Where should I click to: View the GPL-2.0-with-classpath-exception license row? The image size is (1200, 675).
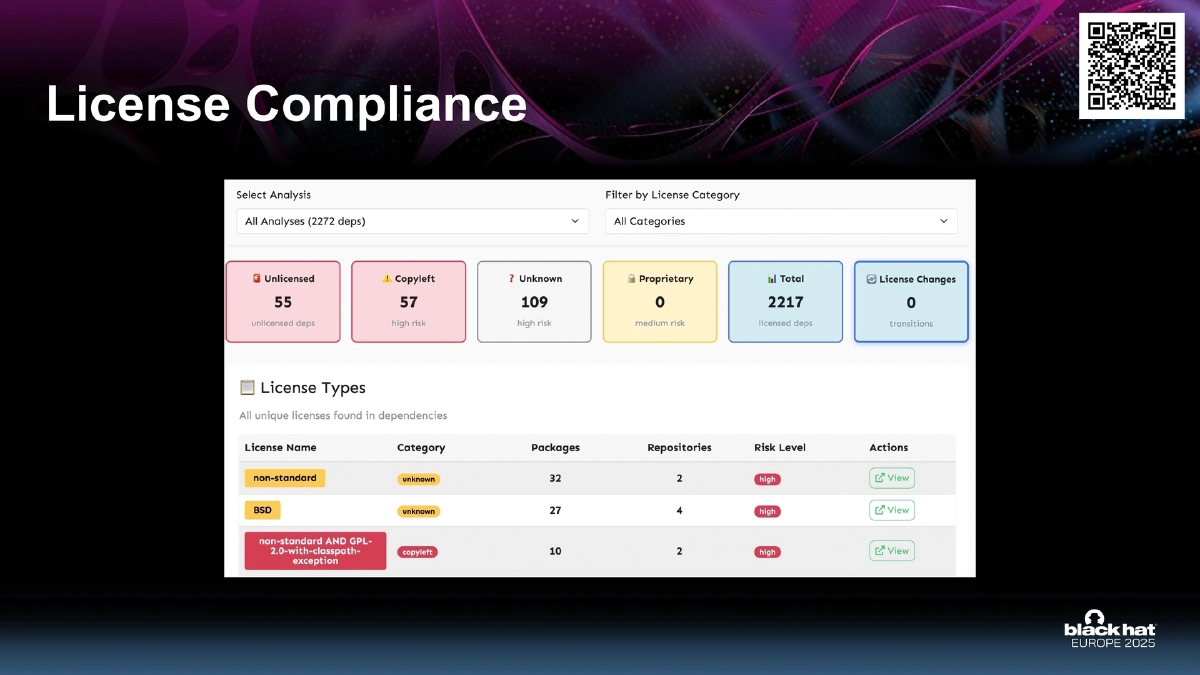pyautogui.click(x=891, y=550)
